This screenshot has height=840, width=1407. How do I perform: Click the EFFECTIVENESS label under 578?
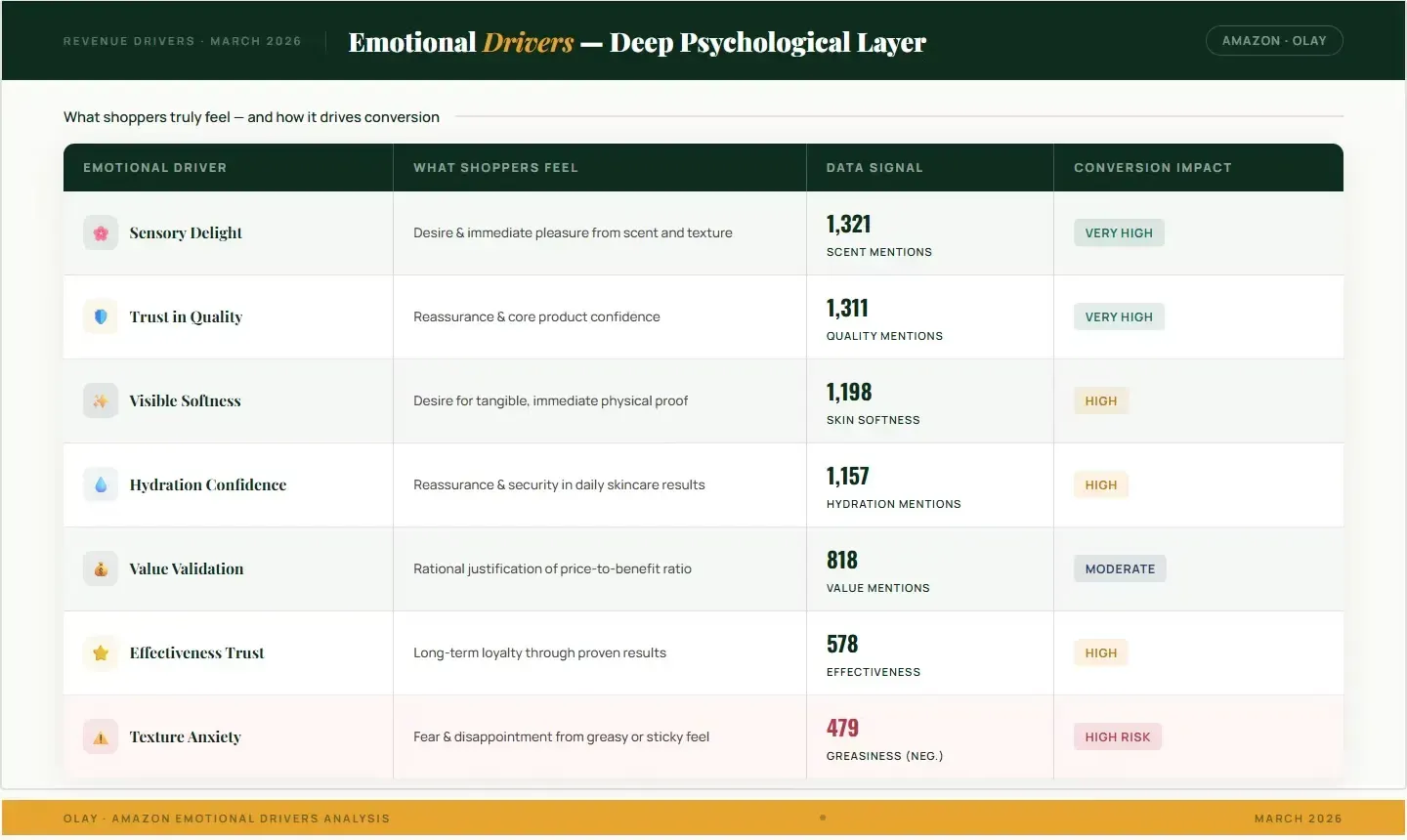[874, 672]
